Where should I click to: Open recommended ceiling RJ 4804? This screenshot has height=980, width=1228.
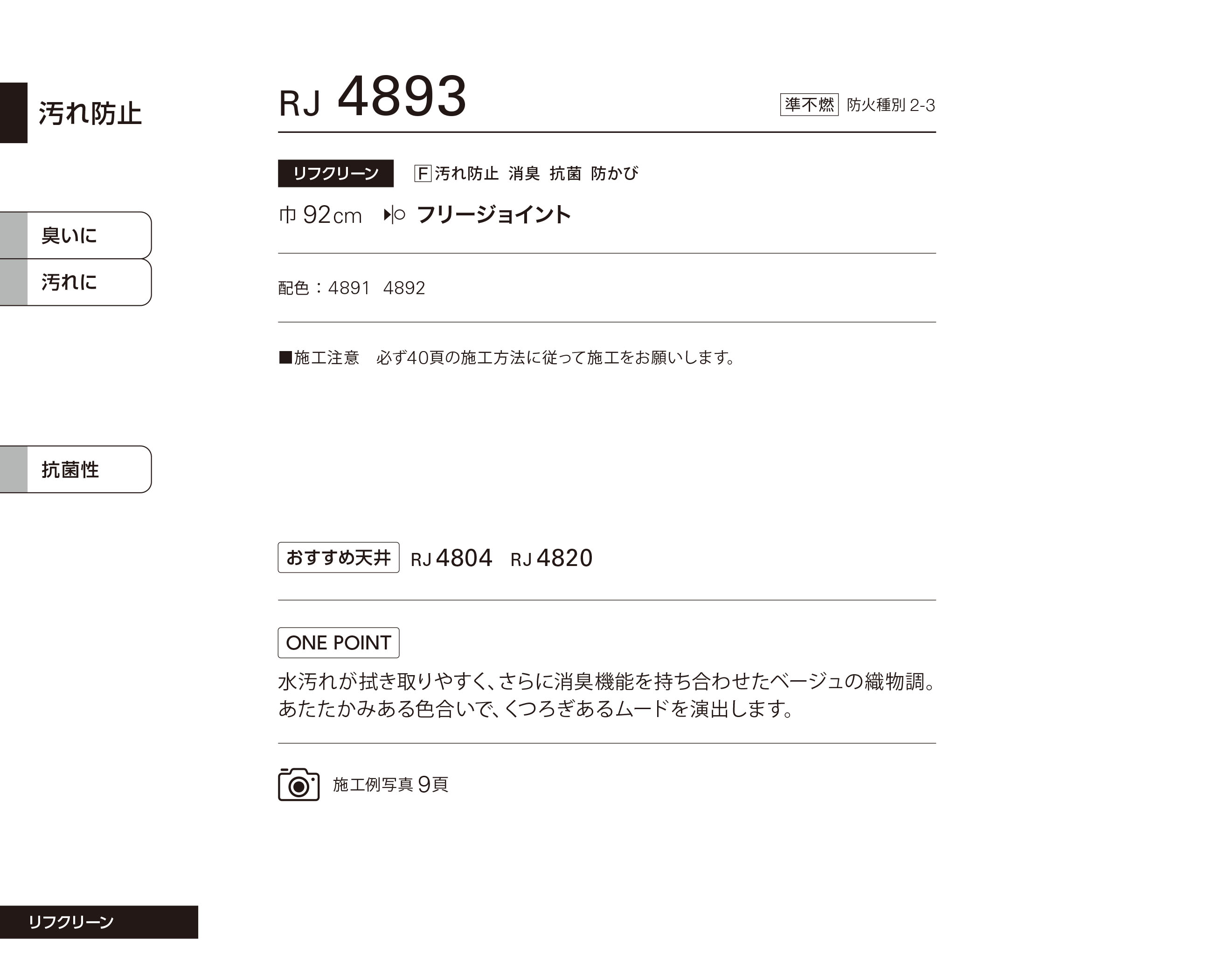click(451, 558)
